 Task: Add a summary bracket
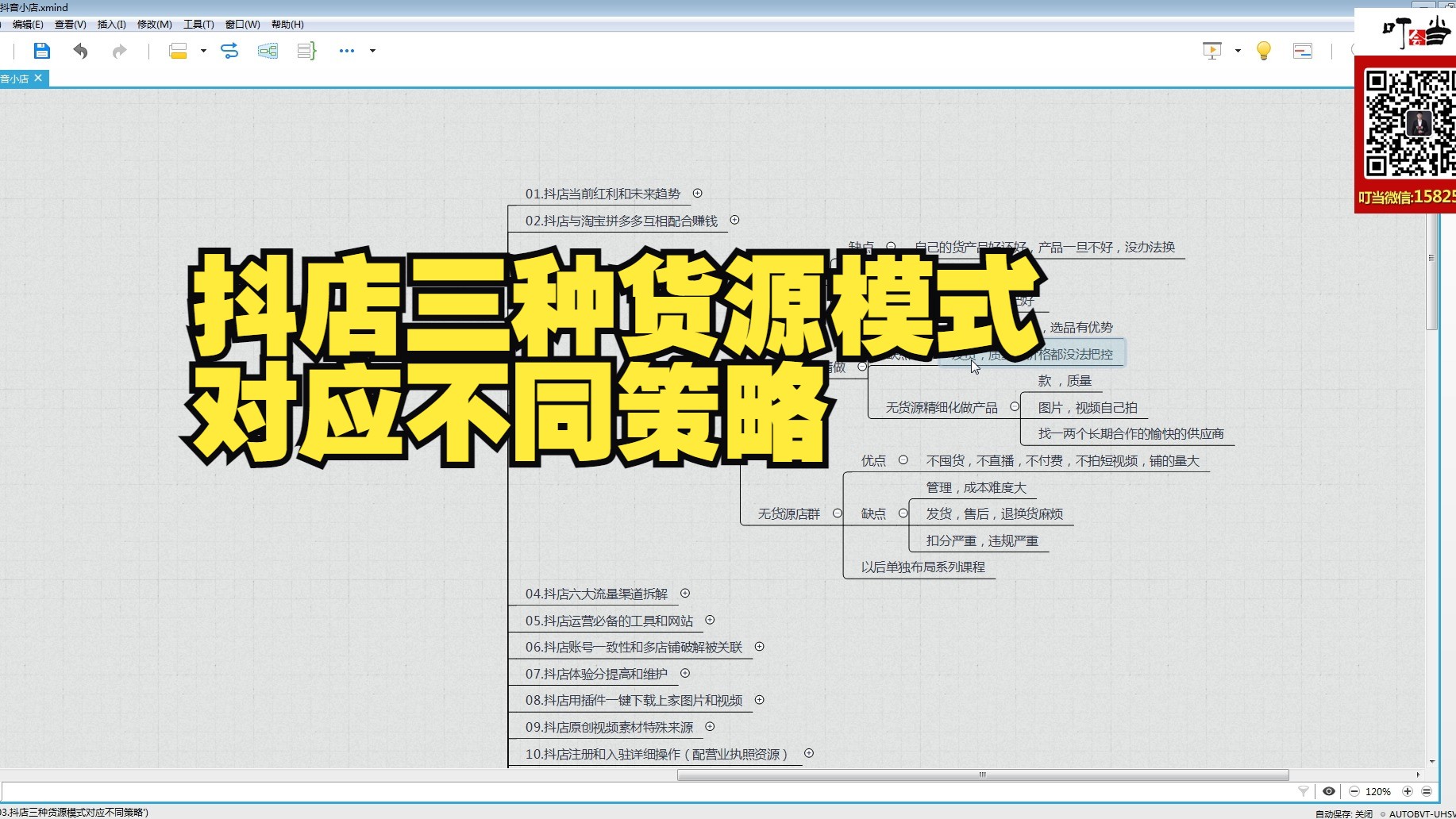[306, 51]
